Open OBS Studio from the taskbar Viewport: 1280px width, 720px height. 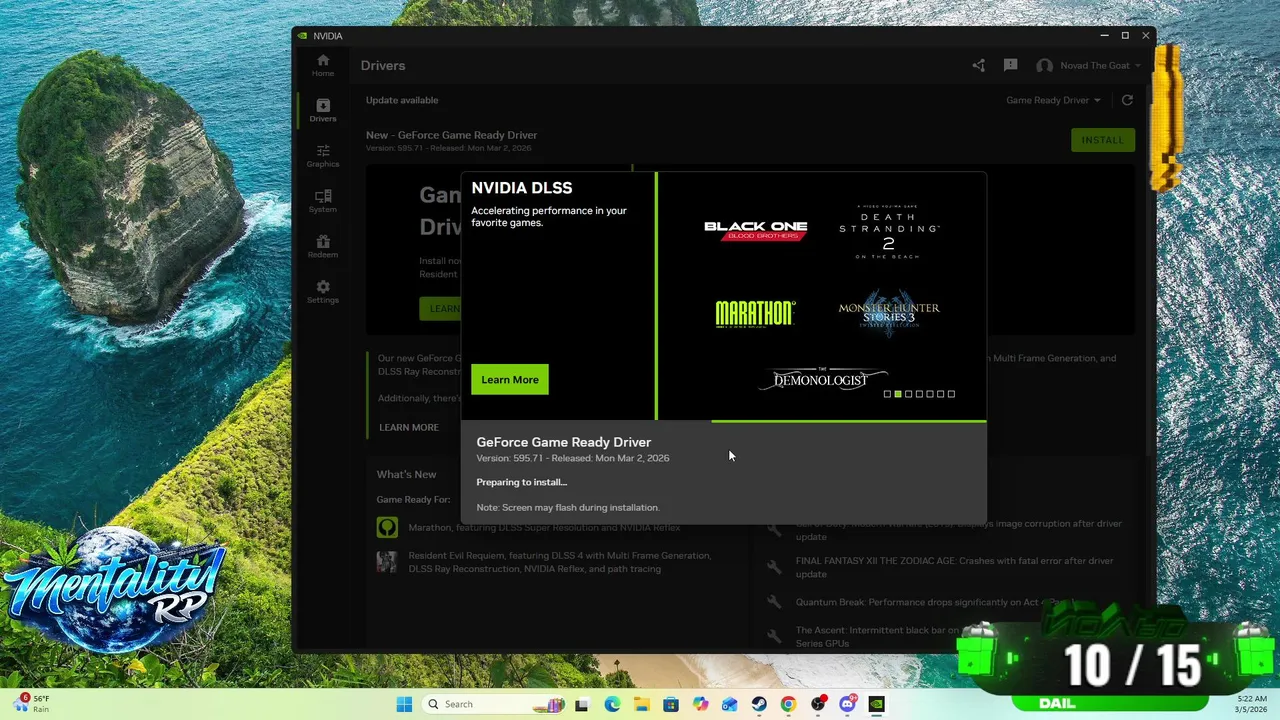click(x=818, y=704)
